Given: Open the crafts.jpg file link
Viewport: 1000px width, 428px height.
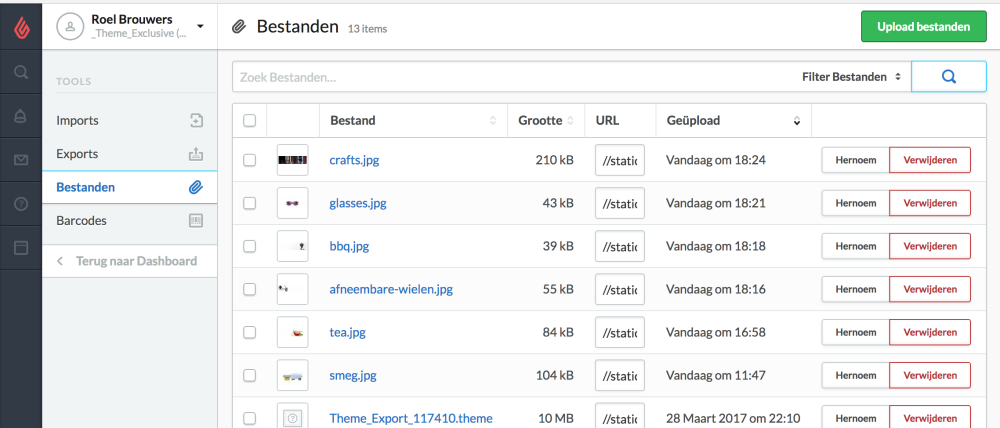Looking at the screenshot, I should [x=354, y=160].
